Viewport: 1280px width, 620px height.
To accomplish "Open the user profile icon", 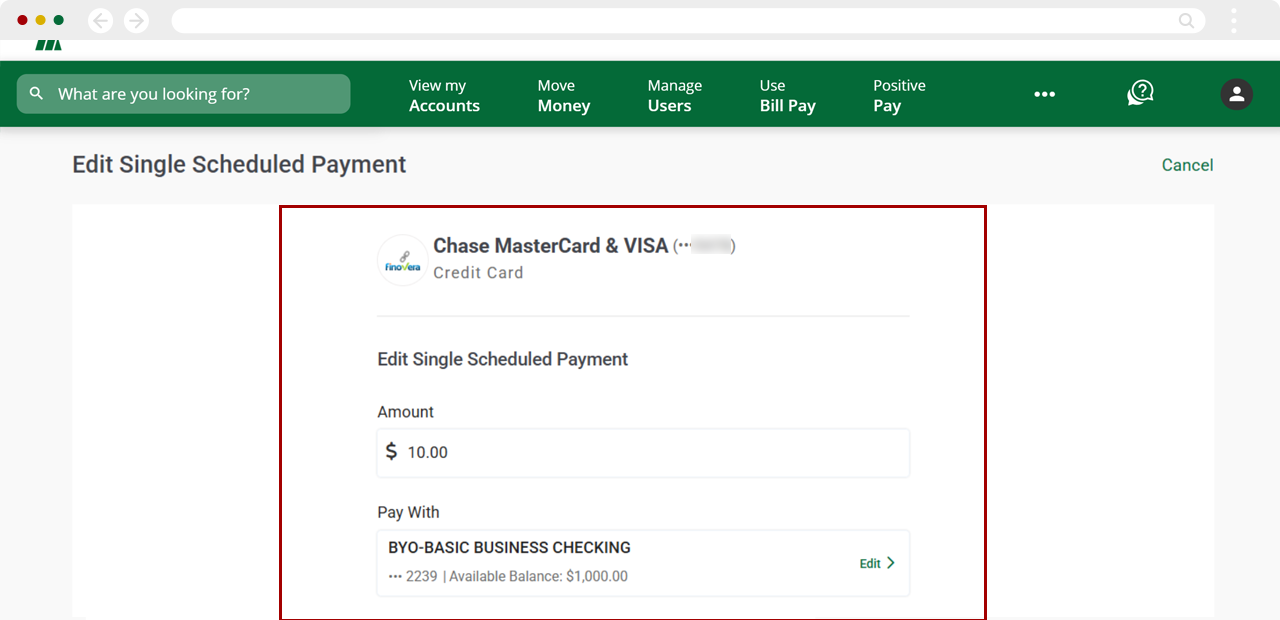I will (1236, 93).
